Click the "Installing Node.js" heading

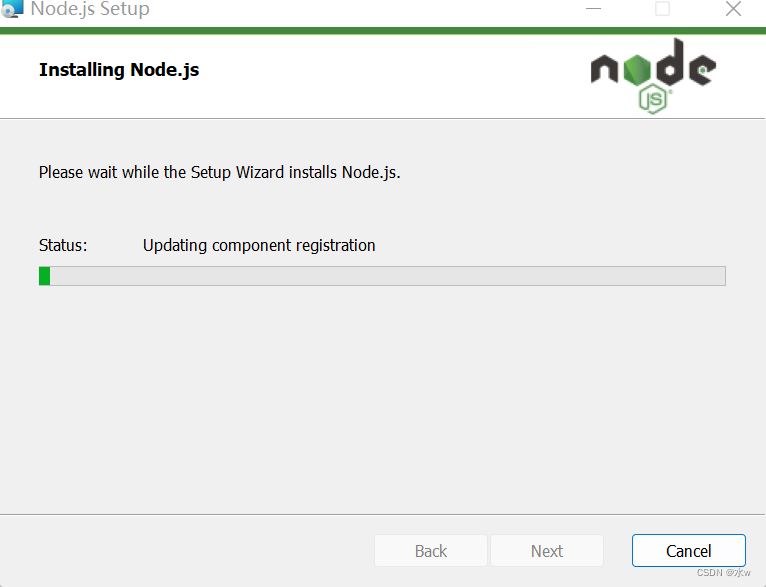(119, 70)
